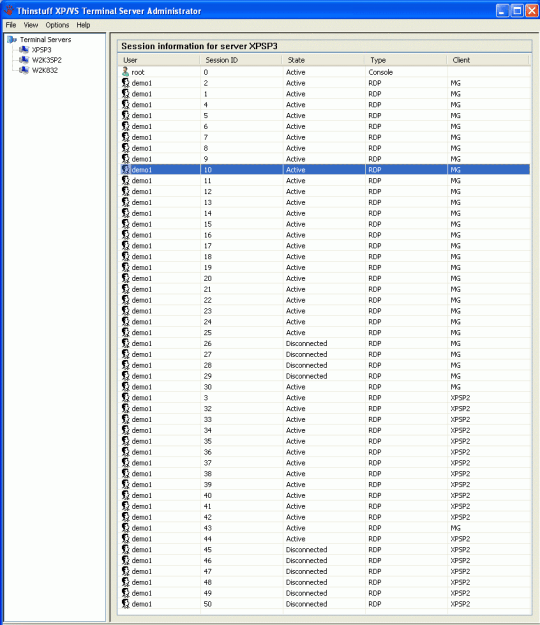540x625 pixels.
Task: Click the user icon of session 1
Action: [x=126, y=94]
